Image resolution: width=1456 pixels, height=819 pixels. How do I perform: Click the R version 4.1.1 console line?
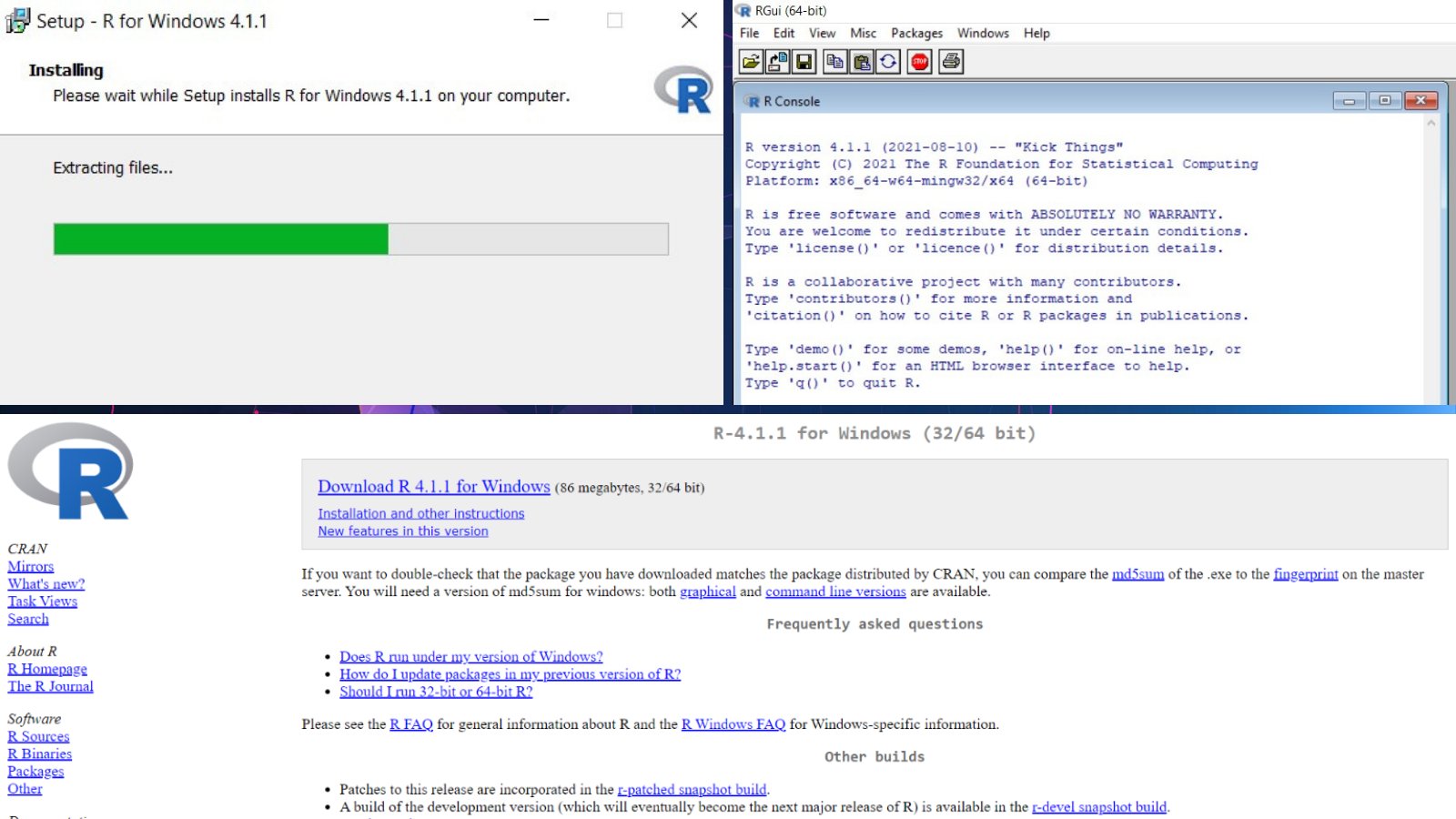pos(934,147)
